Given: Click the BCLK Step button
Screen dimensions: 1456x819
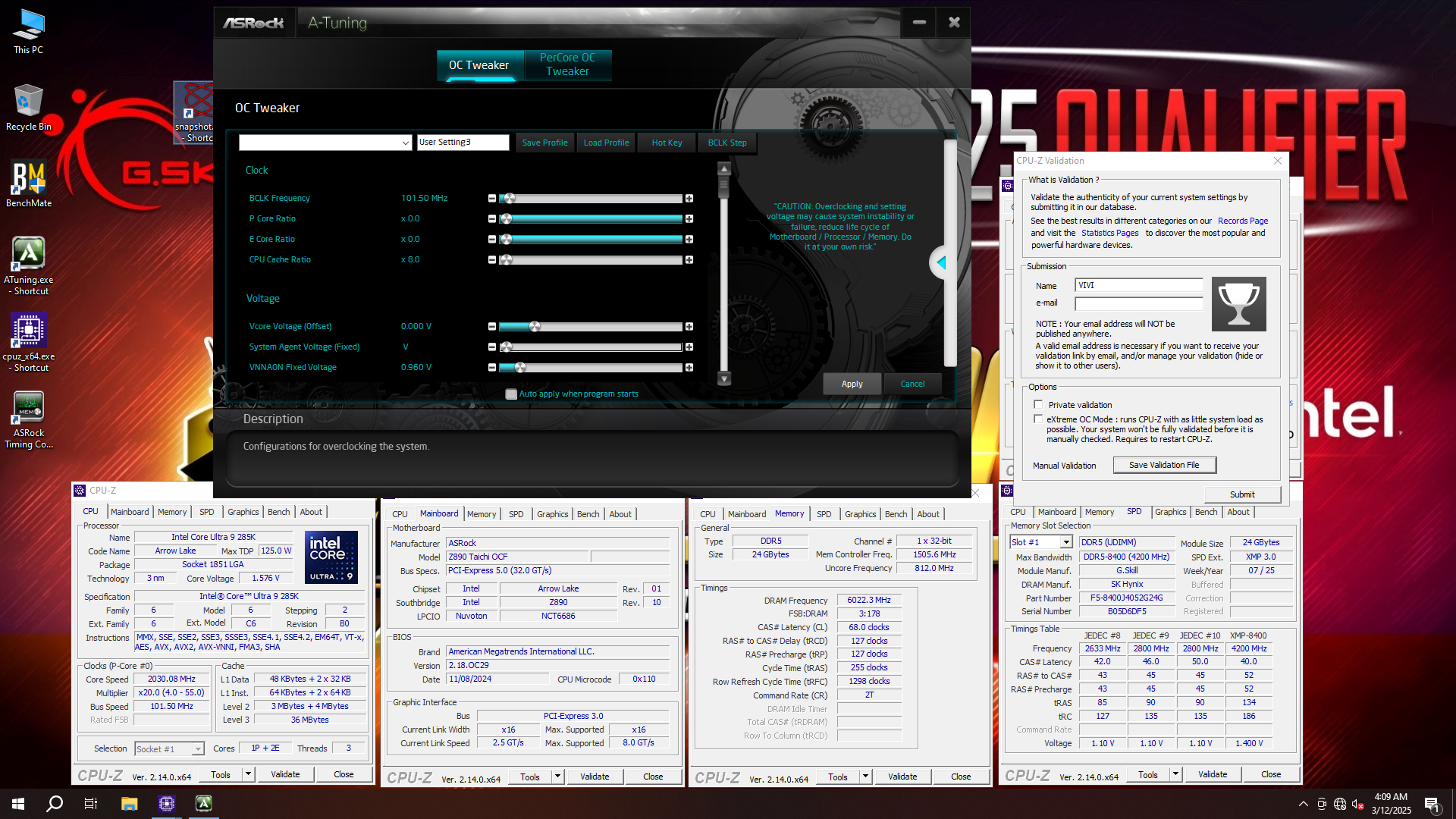Looking at the screenshot, I should coord(727,143).
